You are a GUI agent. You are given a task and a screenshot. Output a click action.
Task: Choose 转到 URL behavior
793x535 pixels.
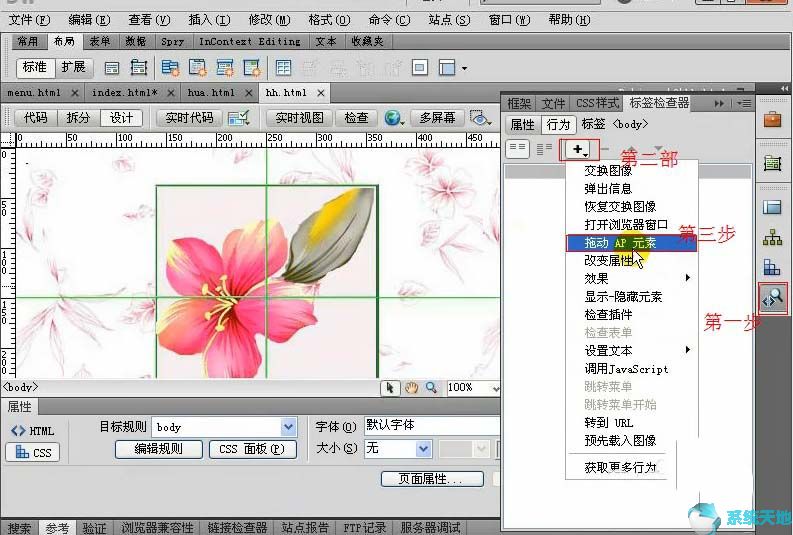point(609,422)
